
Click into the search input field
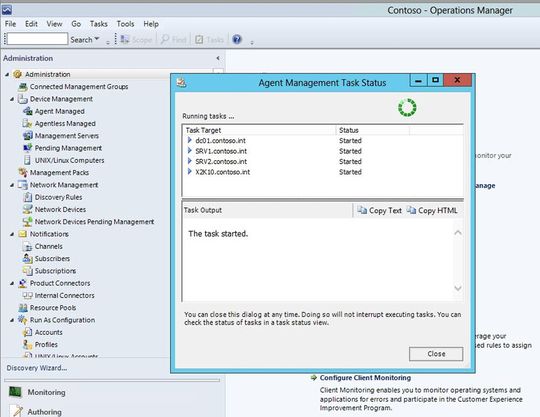37,39
